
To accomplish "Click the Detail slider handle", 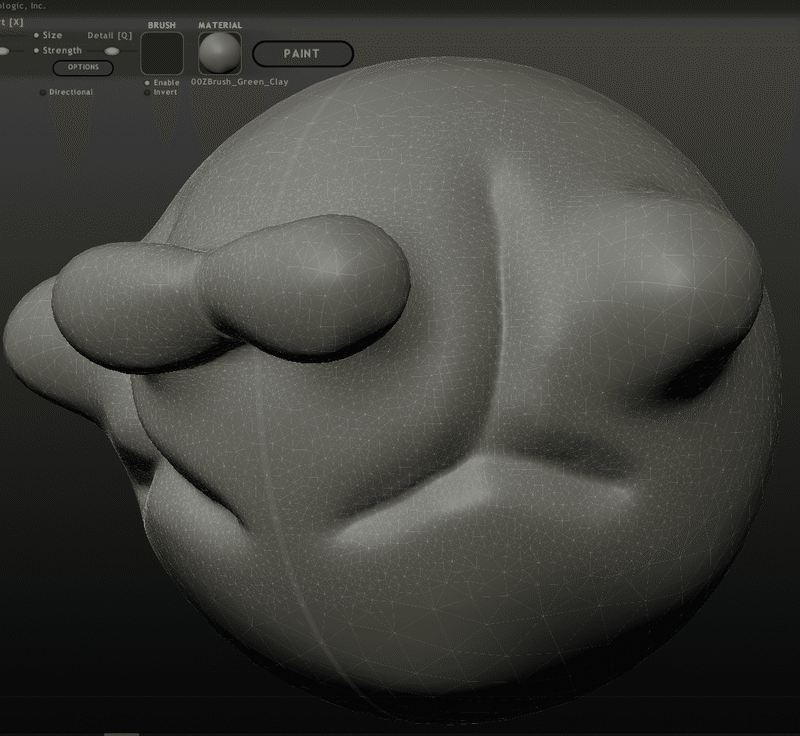I will tap(112, 51).
